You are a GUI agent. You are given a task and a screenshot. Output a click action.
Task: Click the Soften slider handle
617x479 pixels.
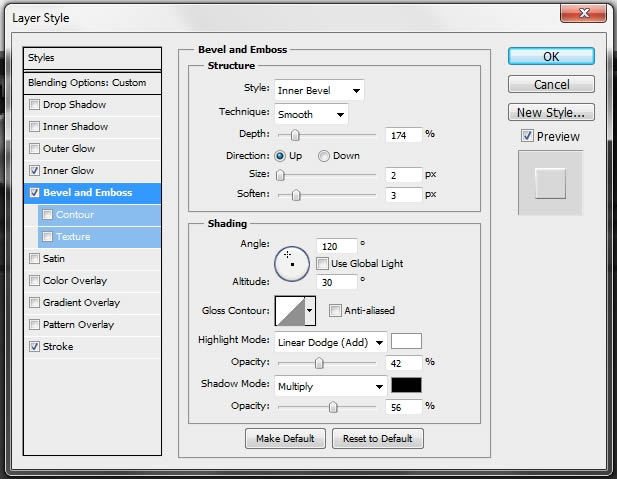point(296,195)
